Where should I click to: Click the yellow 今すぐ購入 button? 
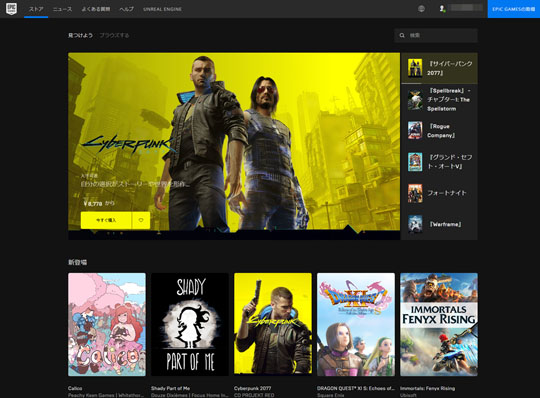click(106, 220)
